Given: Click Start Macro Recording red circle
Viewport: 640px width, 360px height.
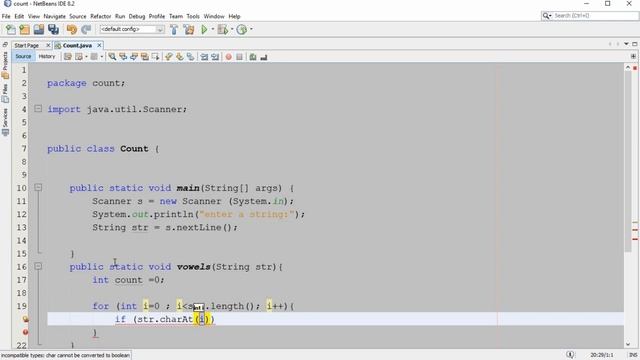Looking at the screenshot, I should (229, 57).
